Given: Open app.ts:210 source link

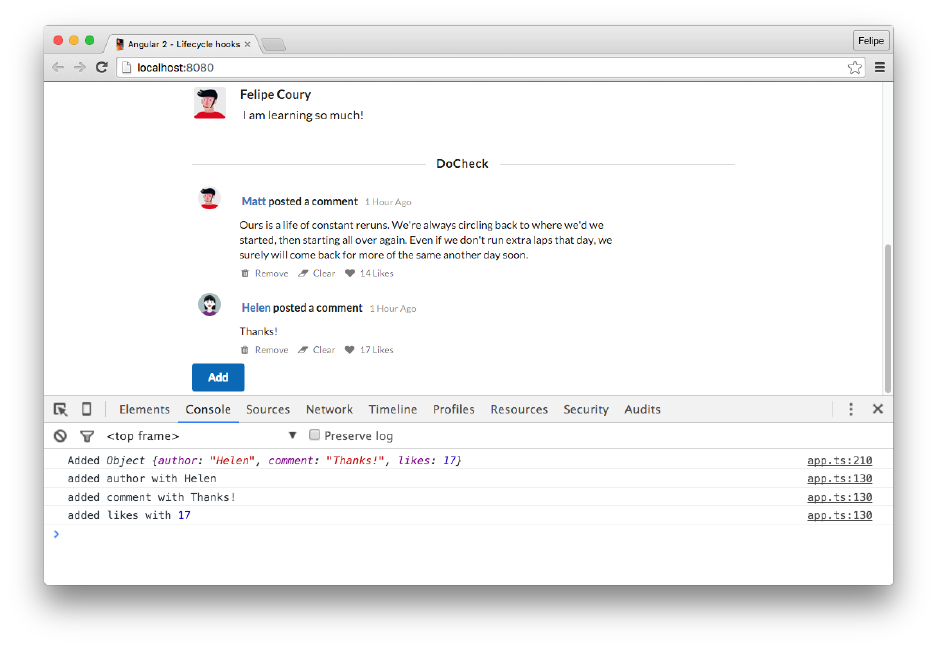Looking at the screenshot, I should (840, 460).
